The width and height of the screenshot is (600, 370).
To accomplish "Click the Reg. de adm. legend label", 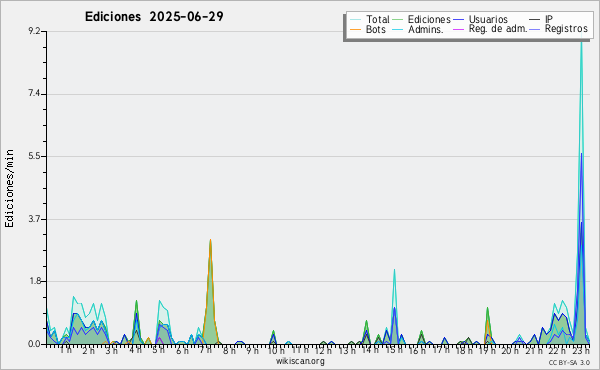I will click(x=498, y=29).
